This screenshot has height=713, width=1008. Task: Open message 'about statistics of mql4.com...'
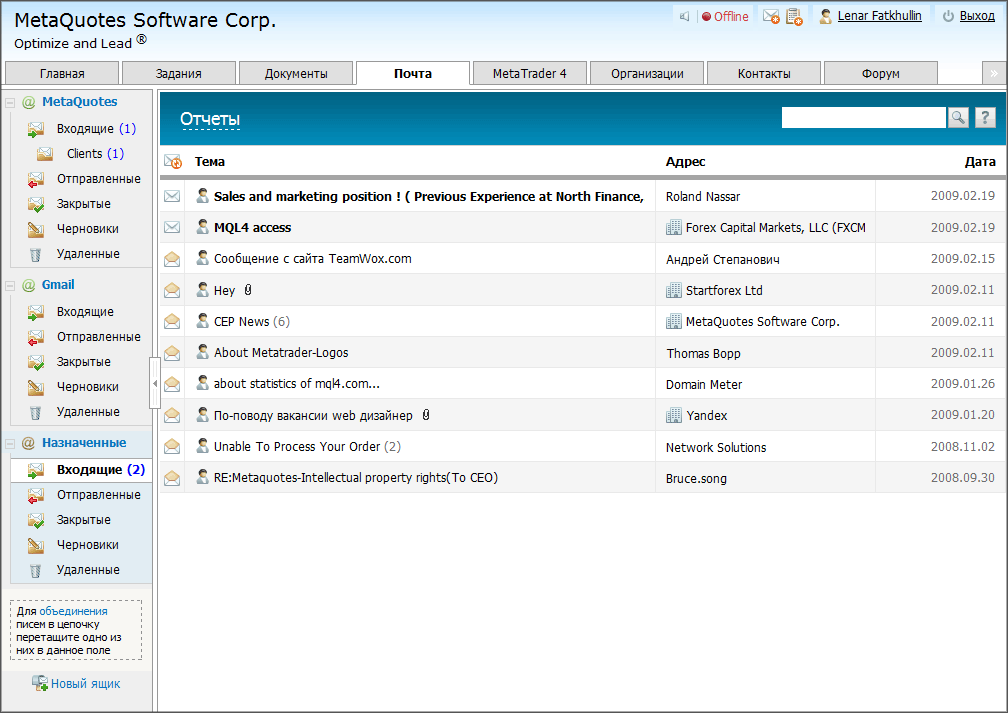point(297,384)
